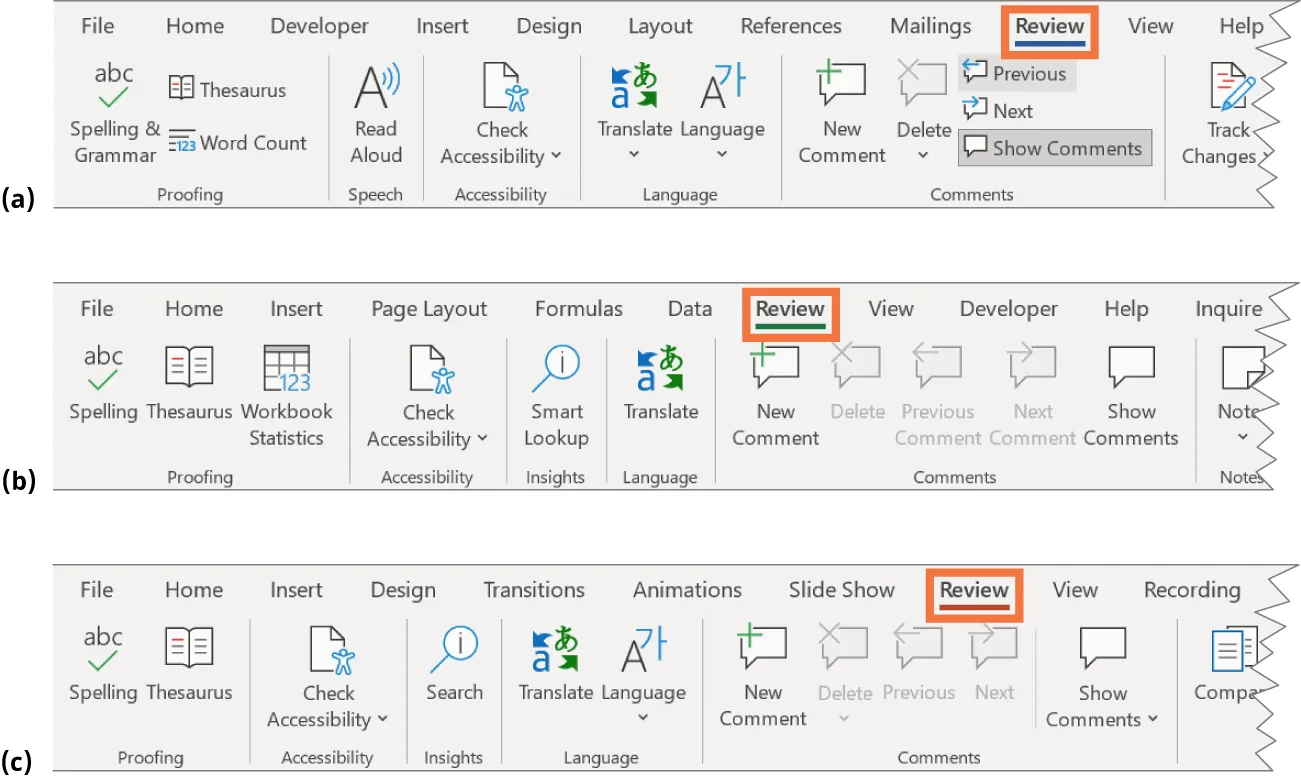Viewport: 1301px width, 781px height.
Task: Toggle Show Comments in the Word ribbon
Action: click(x=1054, y=147)
